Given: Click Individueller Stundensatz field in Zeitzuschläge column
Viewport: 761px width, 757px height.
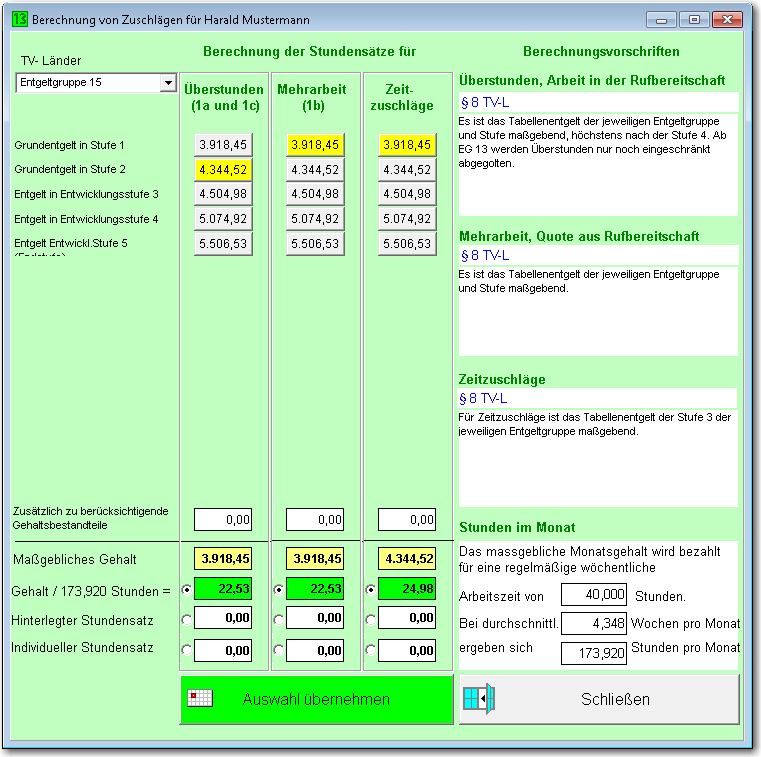Looking at the screenshot, I should 407,650.
